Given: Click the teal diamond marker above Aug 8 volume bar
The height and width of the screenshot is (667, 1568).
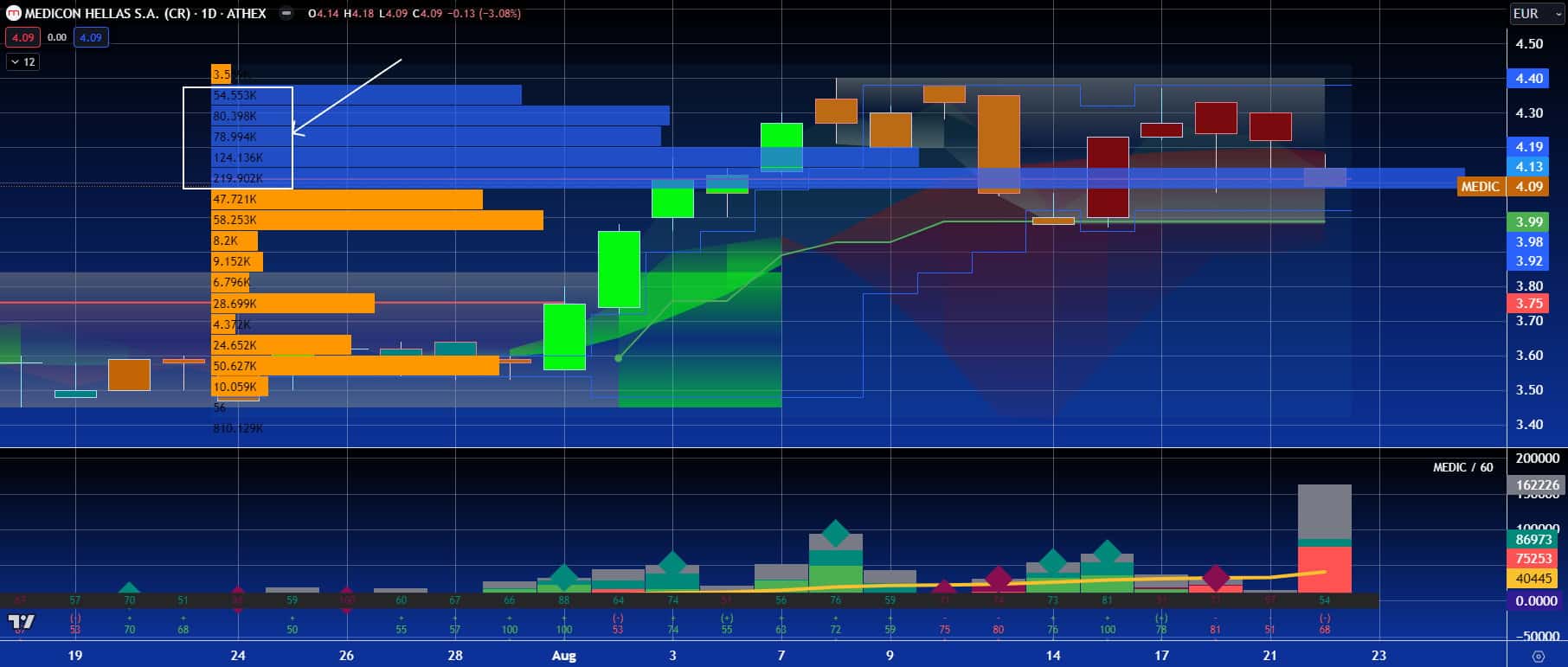Looking at the screenshot, I should pyautogui.click(x=835, y=533).
